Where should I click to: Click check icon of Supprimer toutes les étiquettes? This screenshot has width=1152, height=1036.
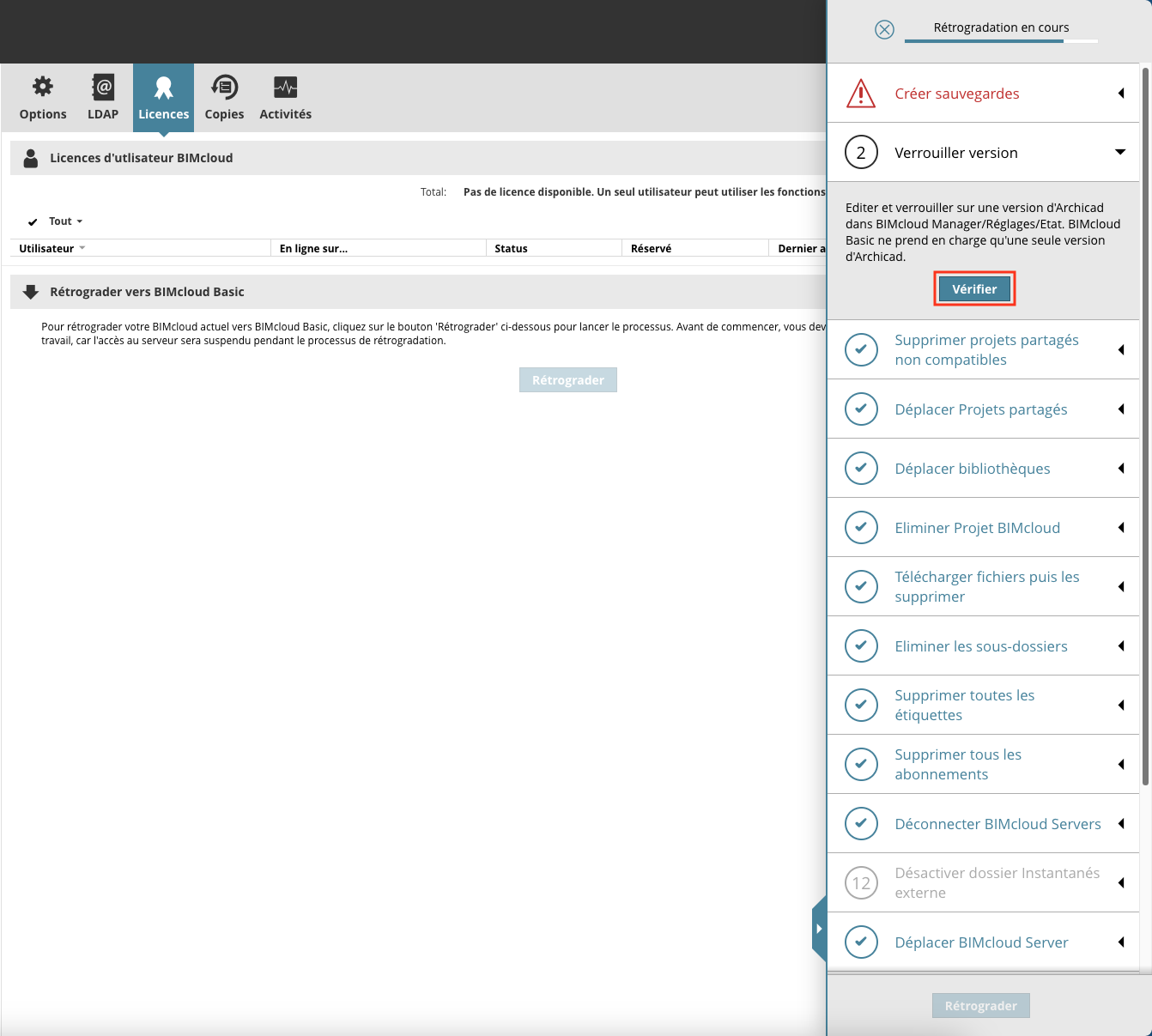861,705
